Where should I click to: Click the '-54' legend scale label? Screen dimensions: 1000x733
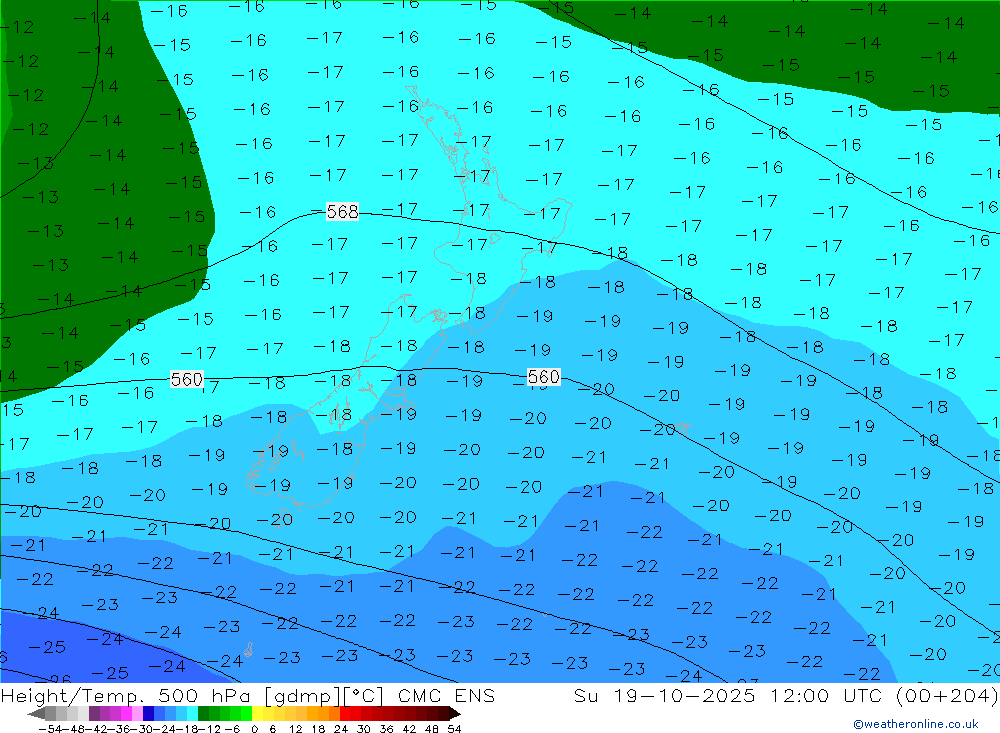[x=50, y=729]
